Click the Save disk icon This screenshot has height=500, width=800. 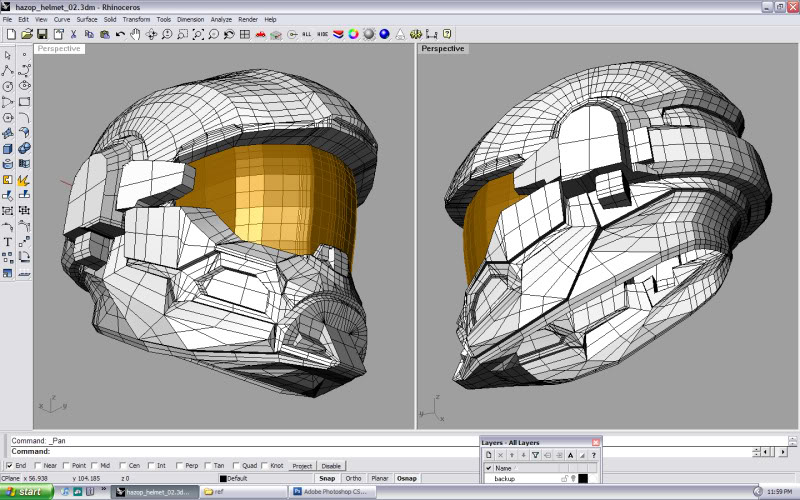(x=42, y=34)
